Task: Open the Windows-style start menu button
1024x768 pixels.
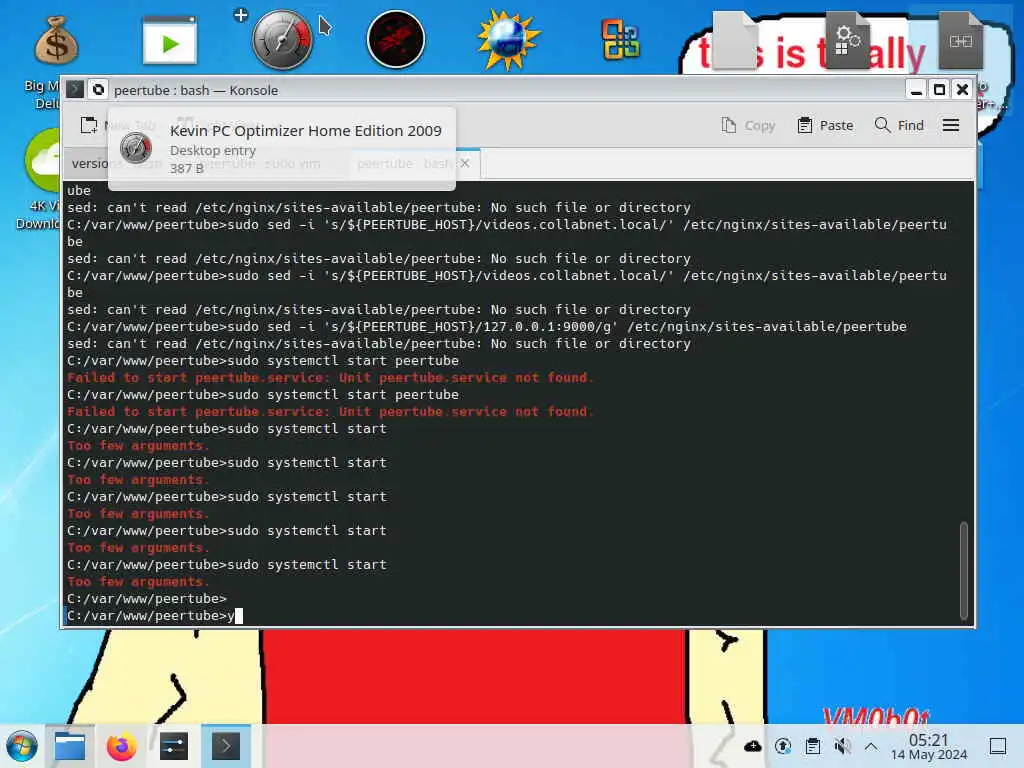Action: 22,746
